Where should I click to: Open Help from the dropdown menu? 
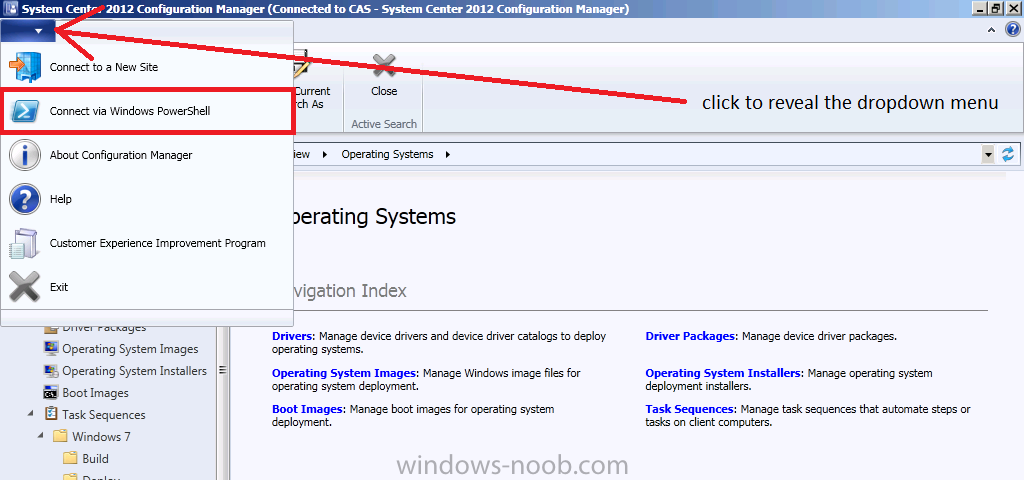(61, 199)
